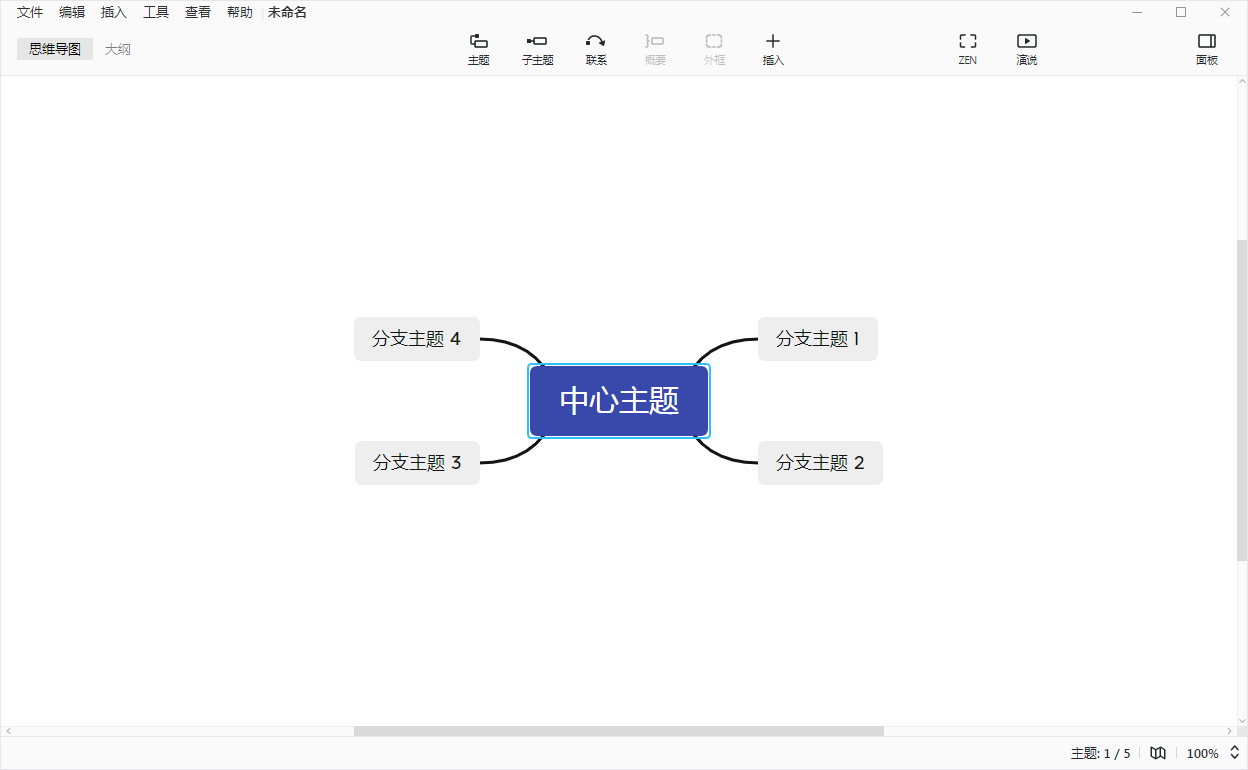Click the horizontal scrollbar thumb

coord(619,731)
